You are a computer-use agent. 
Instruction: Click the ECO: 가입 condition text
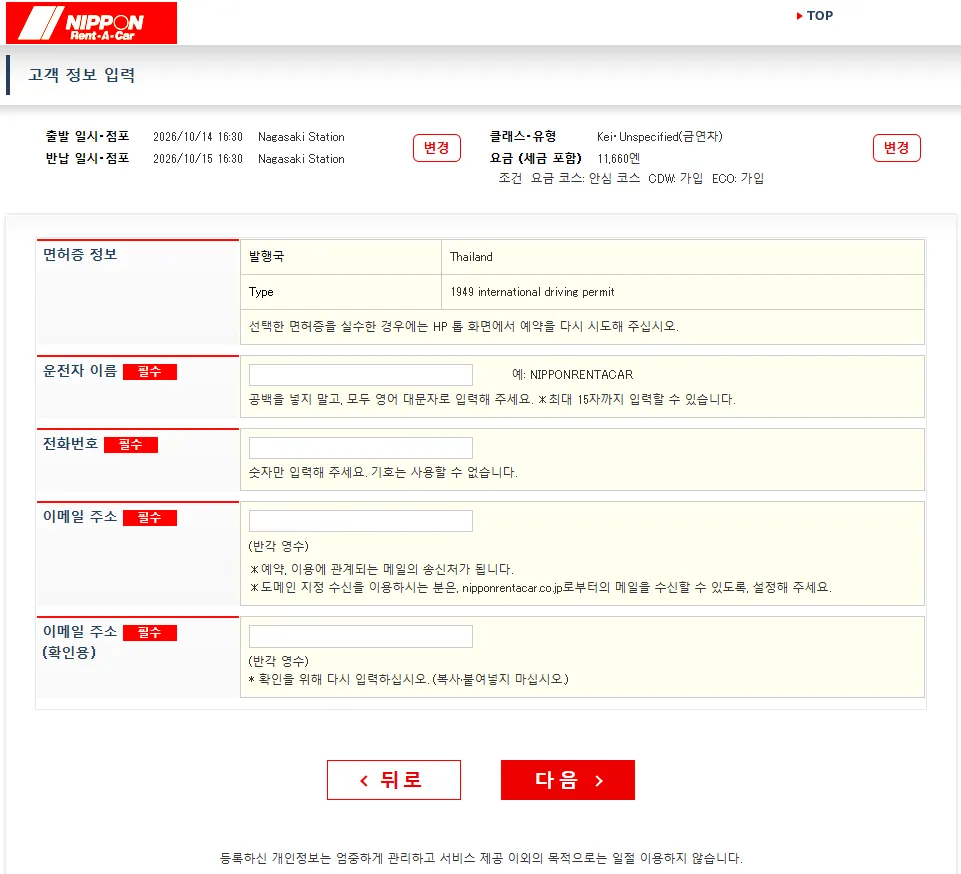pos(738,178)
